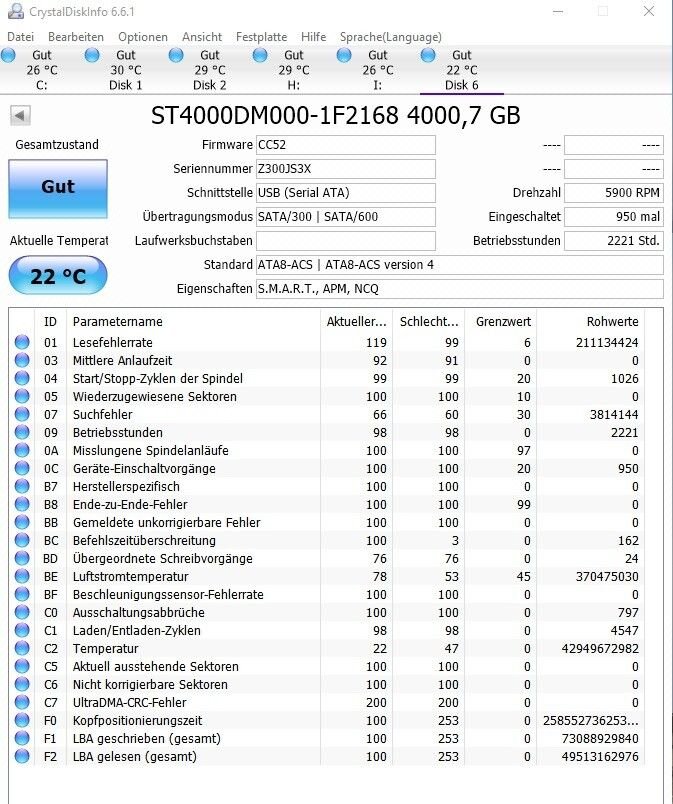Open the Sprache(Language) menu
The height and width of the screenshot is (804, 673).
391,37
